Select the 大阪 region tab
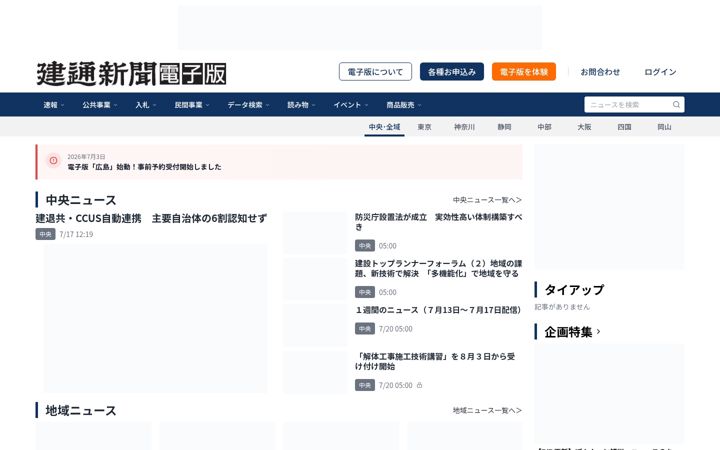Viewport: 720px width, 450px height. 584,127
